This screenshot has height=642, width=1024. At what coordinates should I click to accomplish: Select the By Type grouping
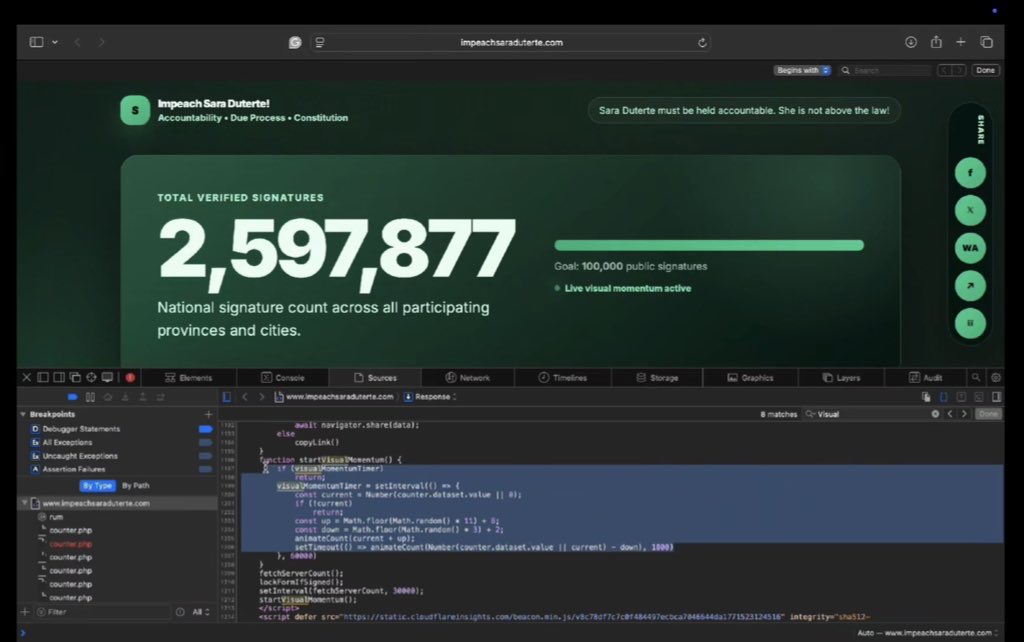[97, 486]
